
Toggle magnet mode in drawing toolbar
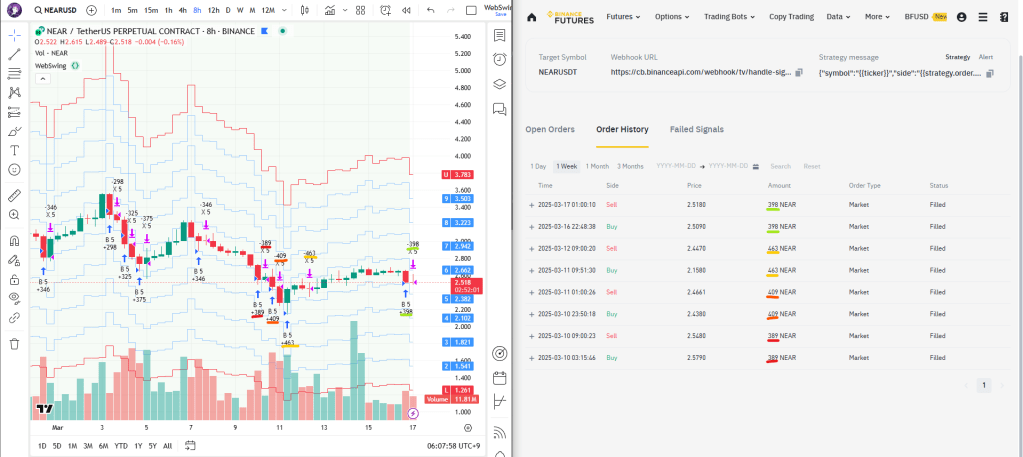coord(15,240)
